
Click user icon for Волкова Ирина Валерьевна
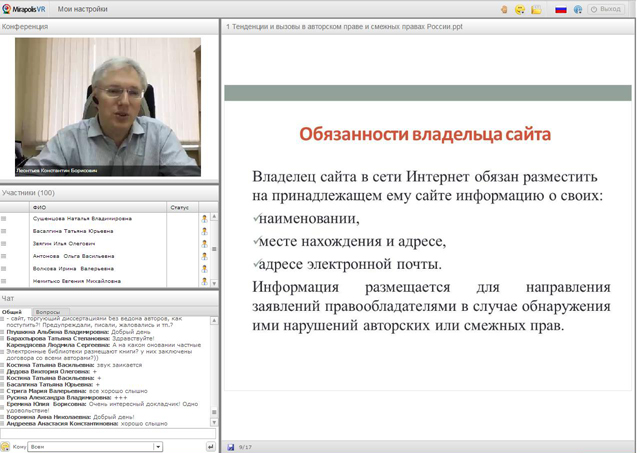click(204, 269)
